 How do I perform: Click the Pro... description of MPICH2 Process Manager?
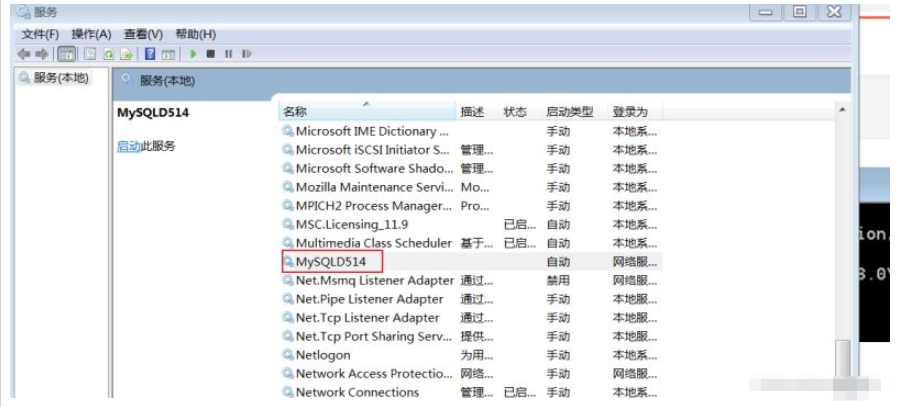click(475, 206)
